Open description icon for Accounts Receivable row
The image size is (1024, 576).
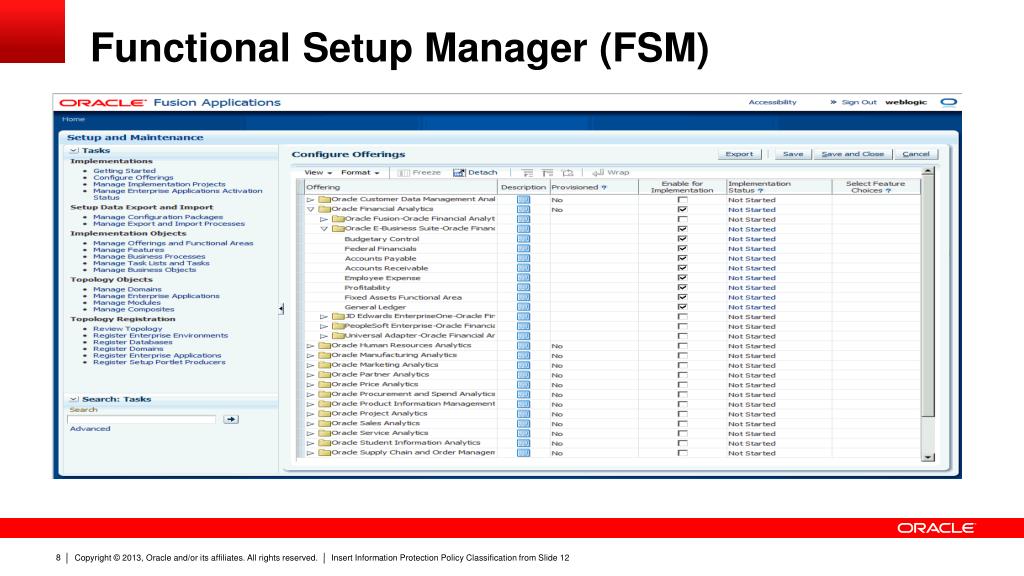click(523, 268)
